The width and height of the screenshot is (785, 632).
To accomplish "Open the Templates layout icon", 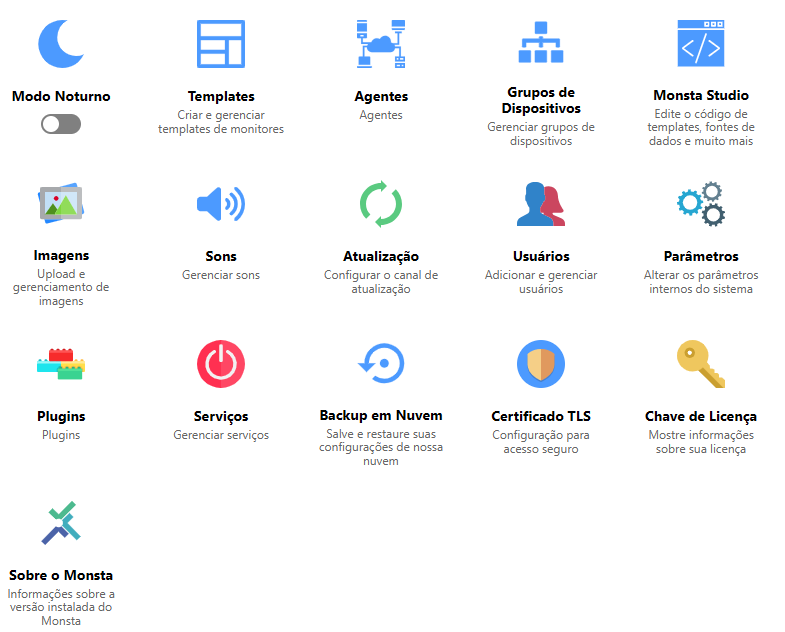I will 221,44.
